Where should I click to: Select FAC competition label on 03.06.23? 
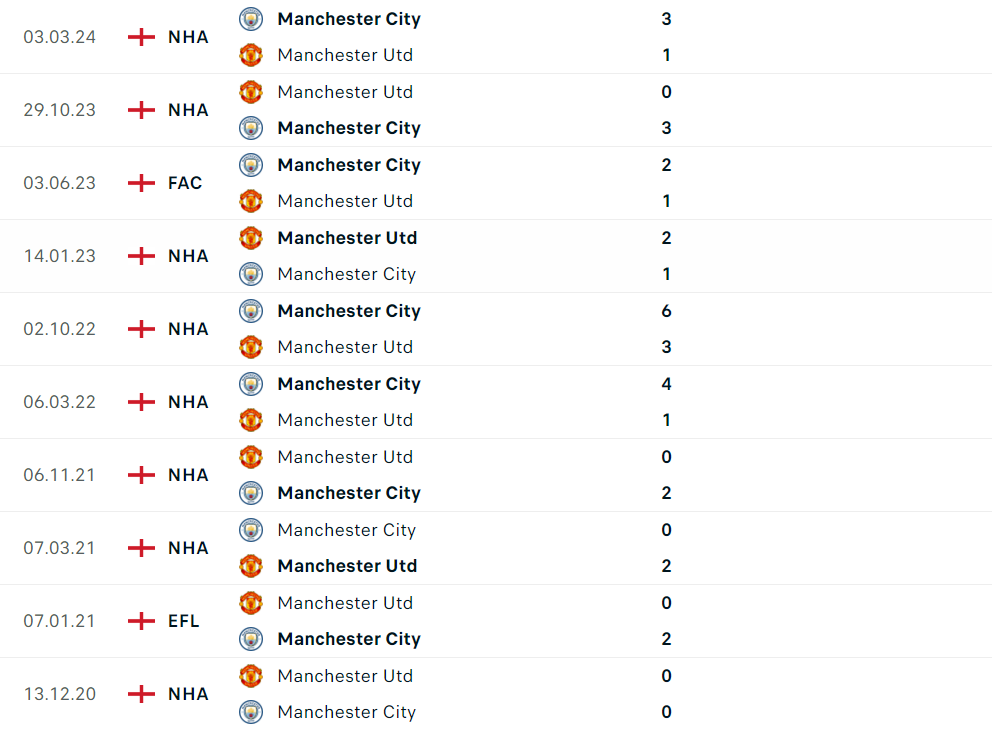(x=185, y=183)
